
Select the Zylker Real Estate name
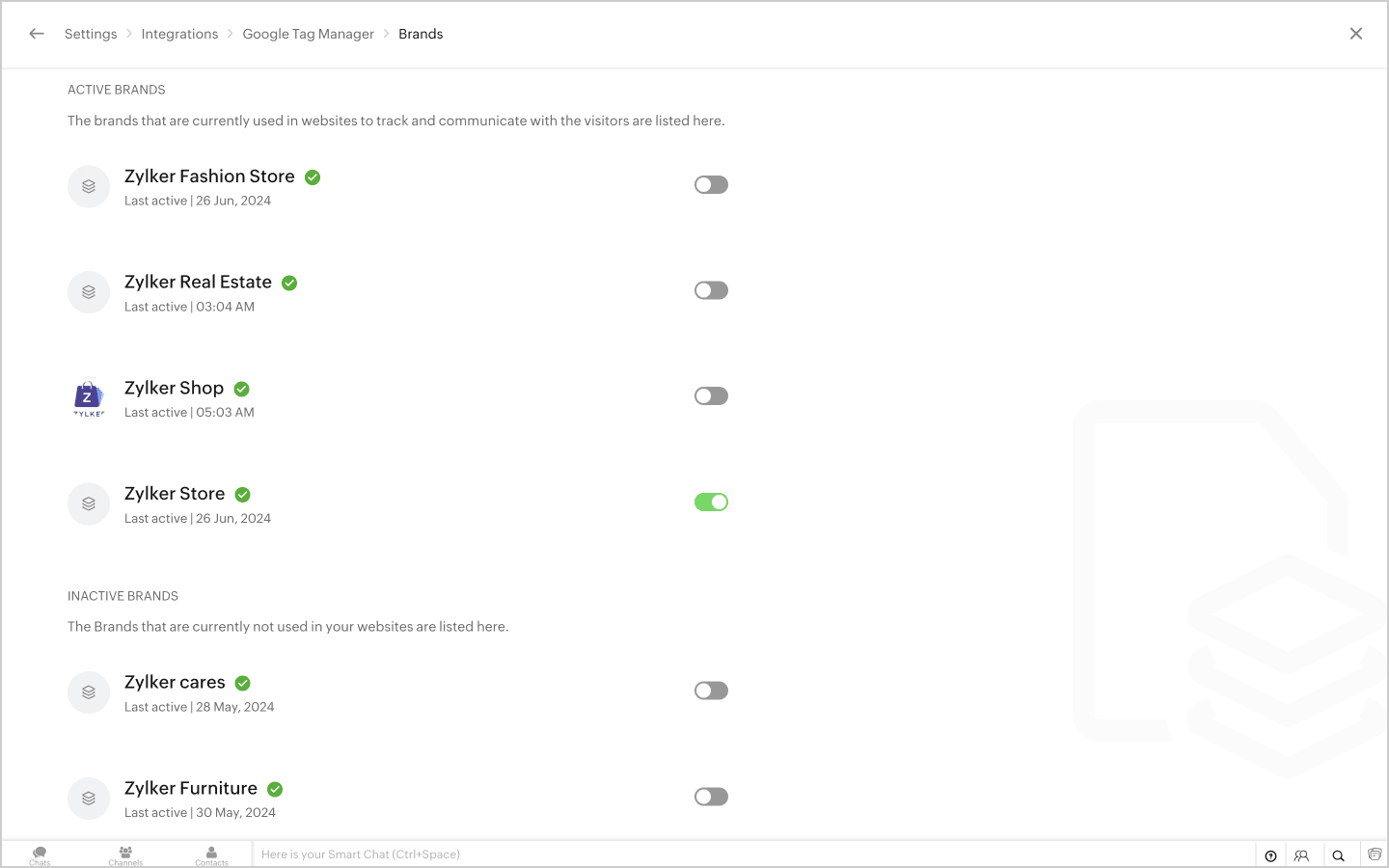198,283
